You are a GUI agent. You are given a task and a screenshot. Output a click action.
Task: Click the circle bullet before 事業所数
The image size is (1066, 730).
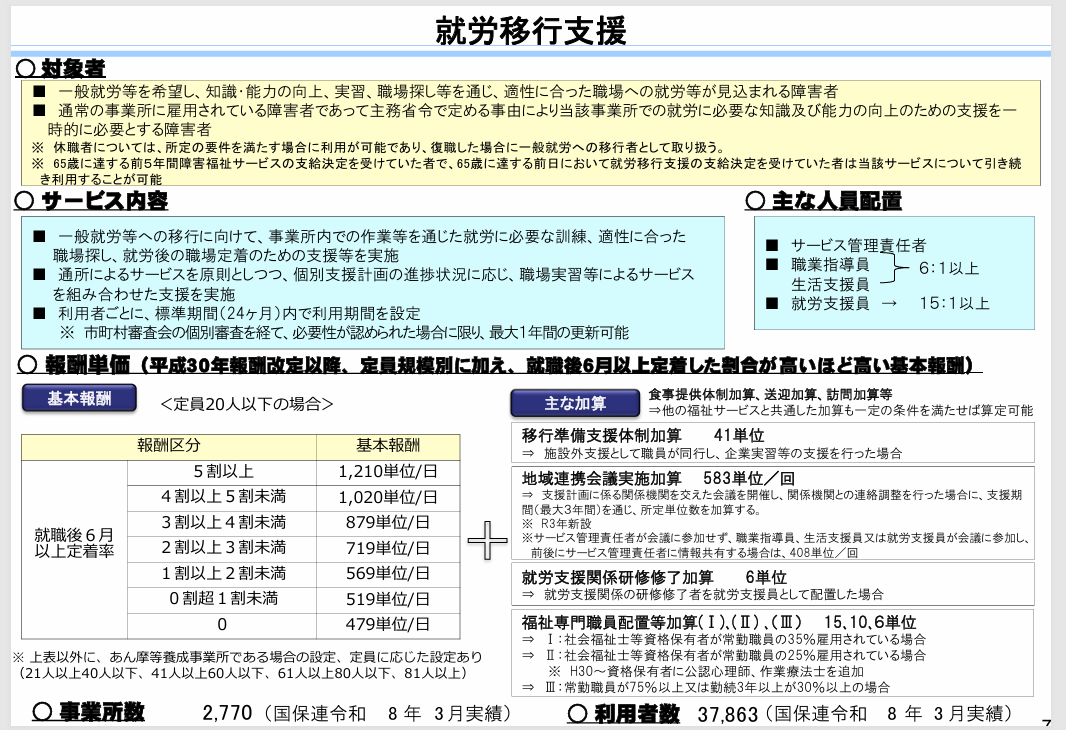pos(42,712)
